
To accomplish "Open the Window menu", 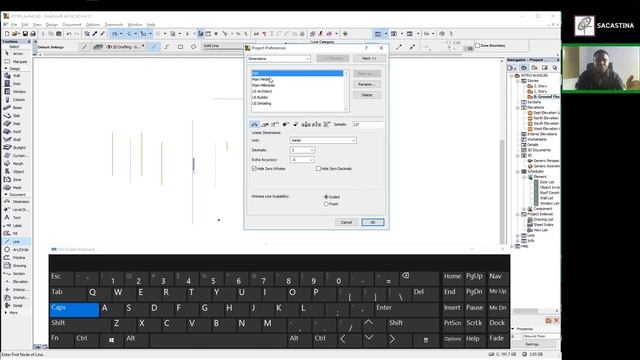I will 135,25.
